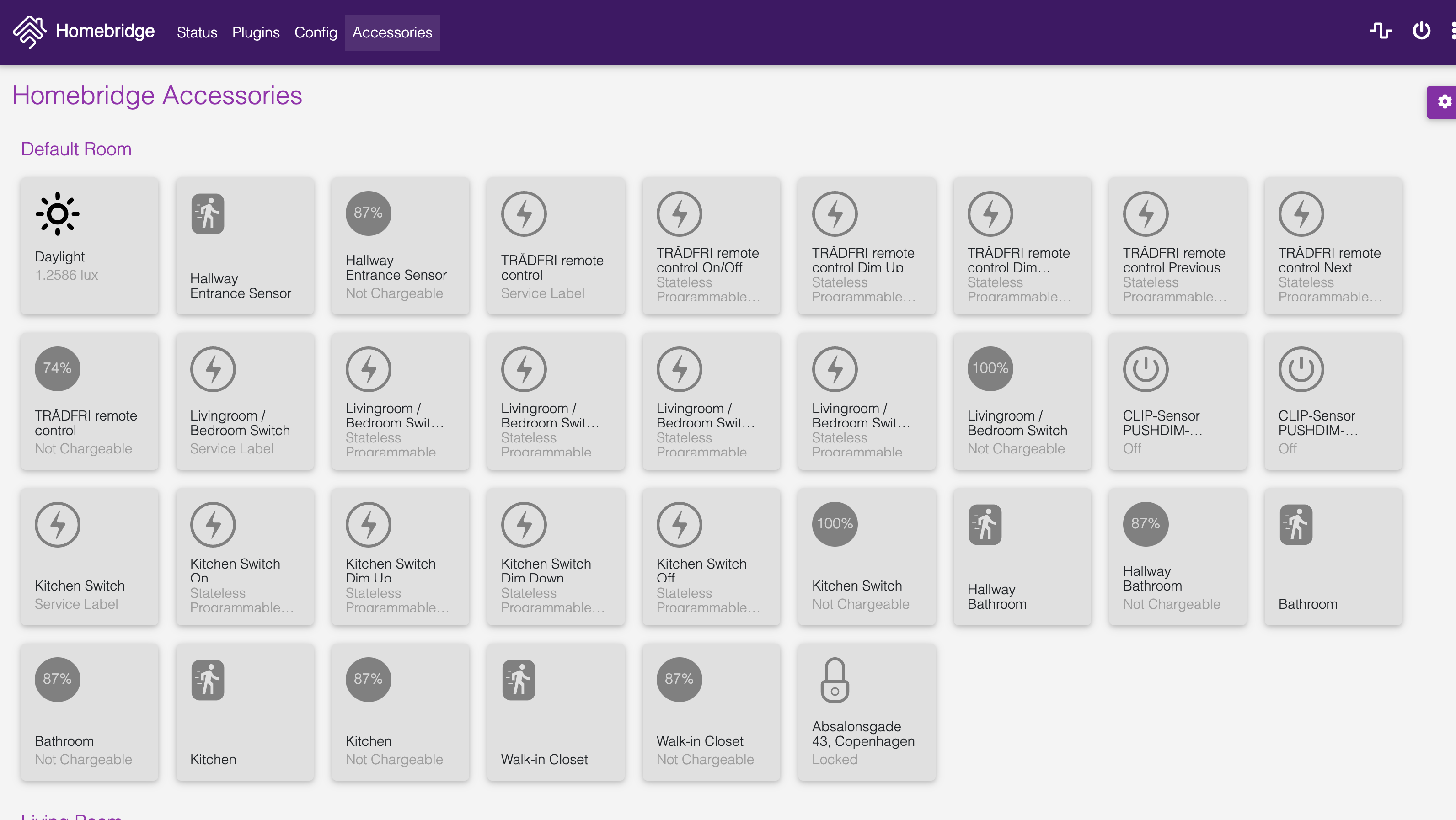Open the Hallway Entrance Sensor 87% battery tile

[x=400, y=245]
